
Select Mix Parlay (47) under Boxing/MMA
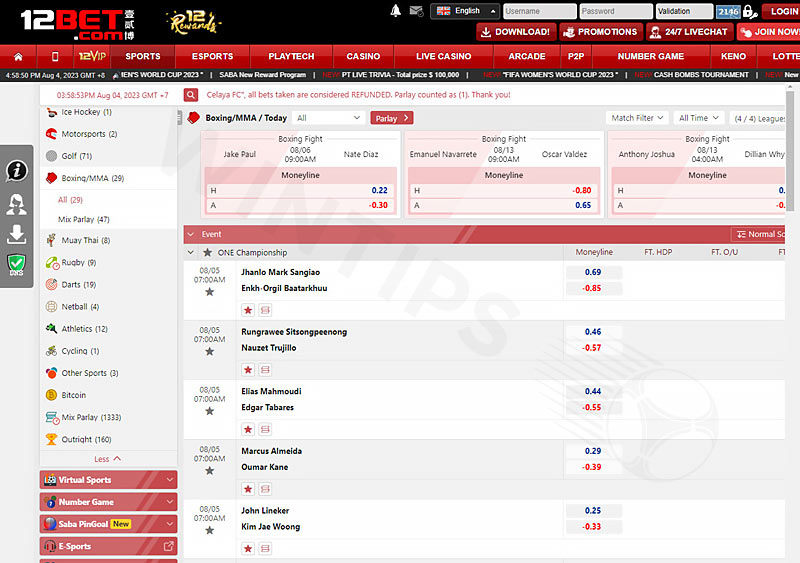(x=84, y=219)
